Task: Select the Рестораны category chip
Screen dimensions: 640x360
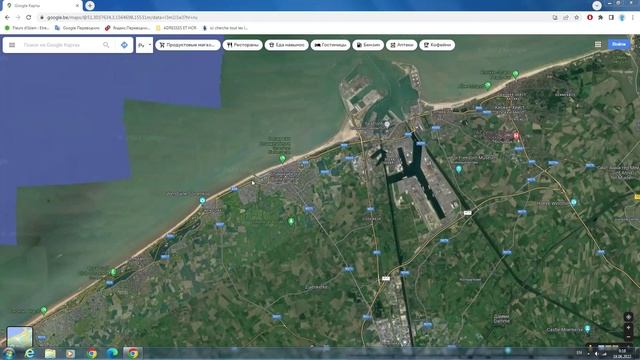Action: [x=242, y=45]
